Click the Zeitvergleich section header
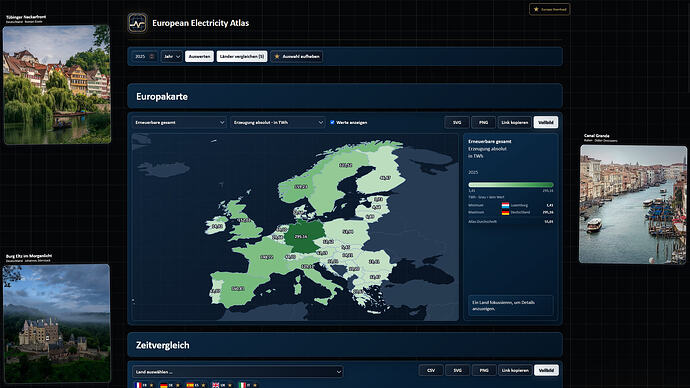Screen dimensions: 690x388 click(345, 345)
